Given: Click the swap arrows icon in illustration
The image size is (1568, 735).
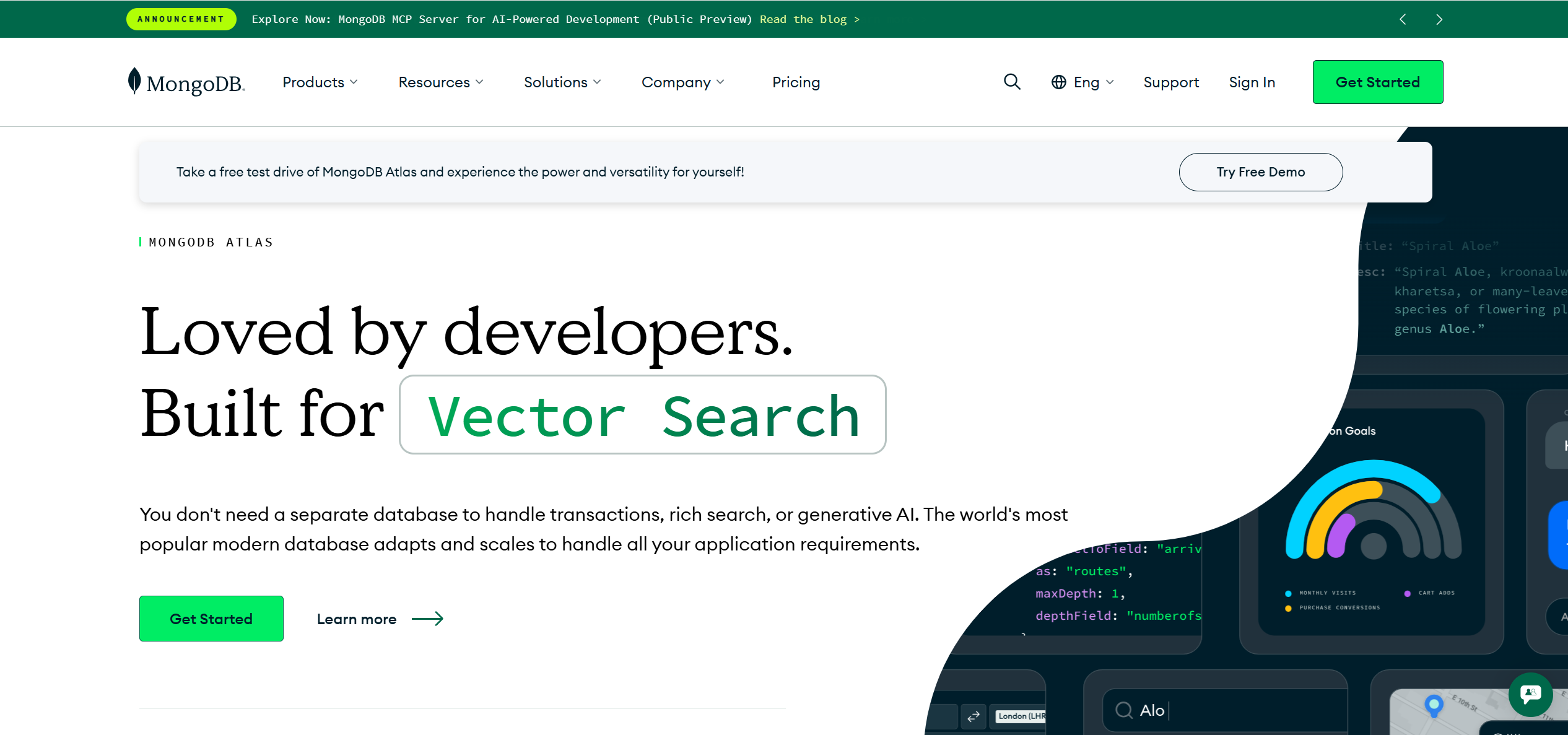Looking at the screenshot, I should [973, 716].
